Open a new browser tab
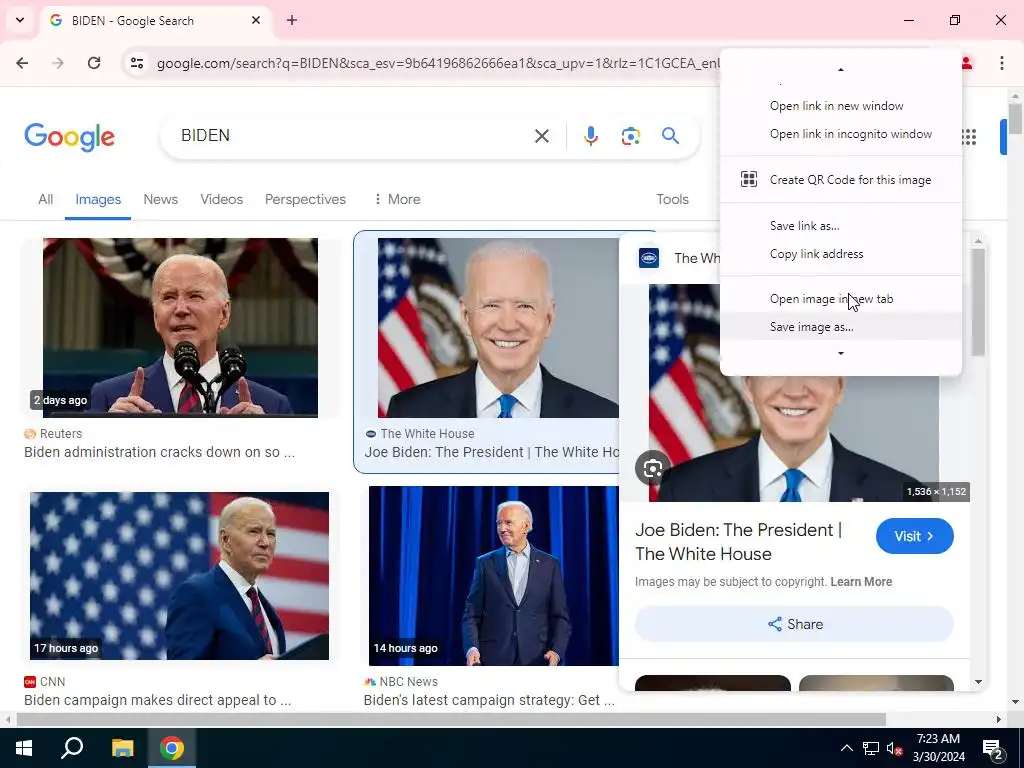This screenshot has height=768, width=1024. pyautogui.click(x=292, y=20)
